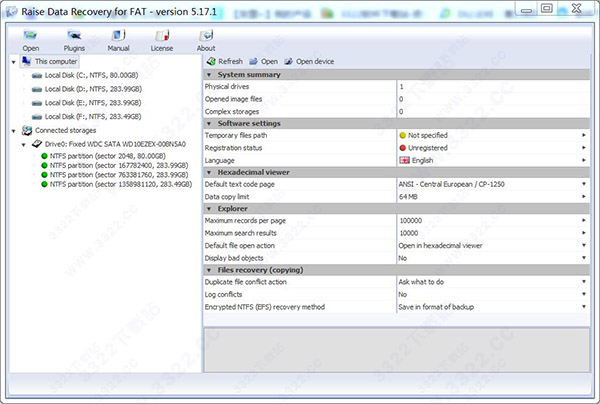This screenshot has width=600, height=404.
Task: Open Duplicate file conflict action dropdown
Action: (584, 282)
